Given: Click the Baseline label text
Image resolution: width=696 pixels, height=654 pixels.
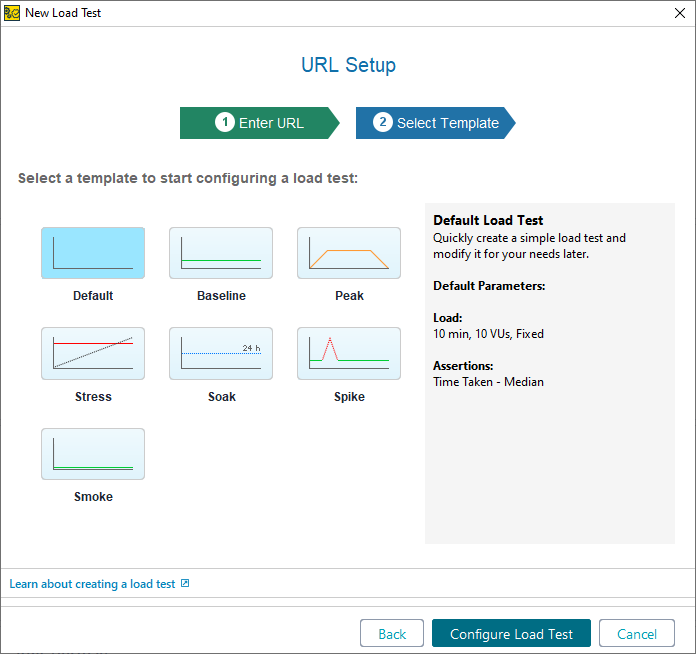Looking at the screenshot, I should click(x=221, y=296).
